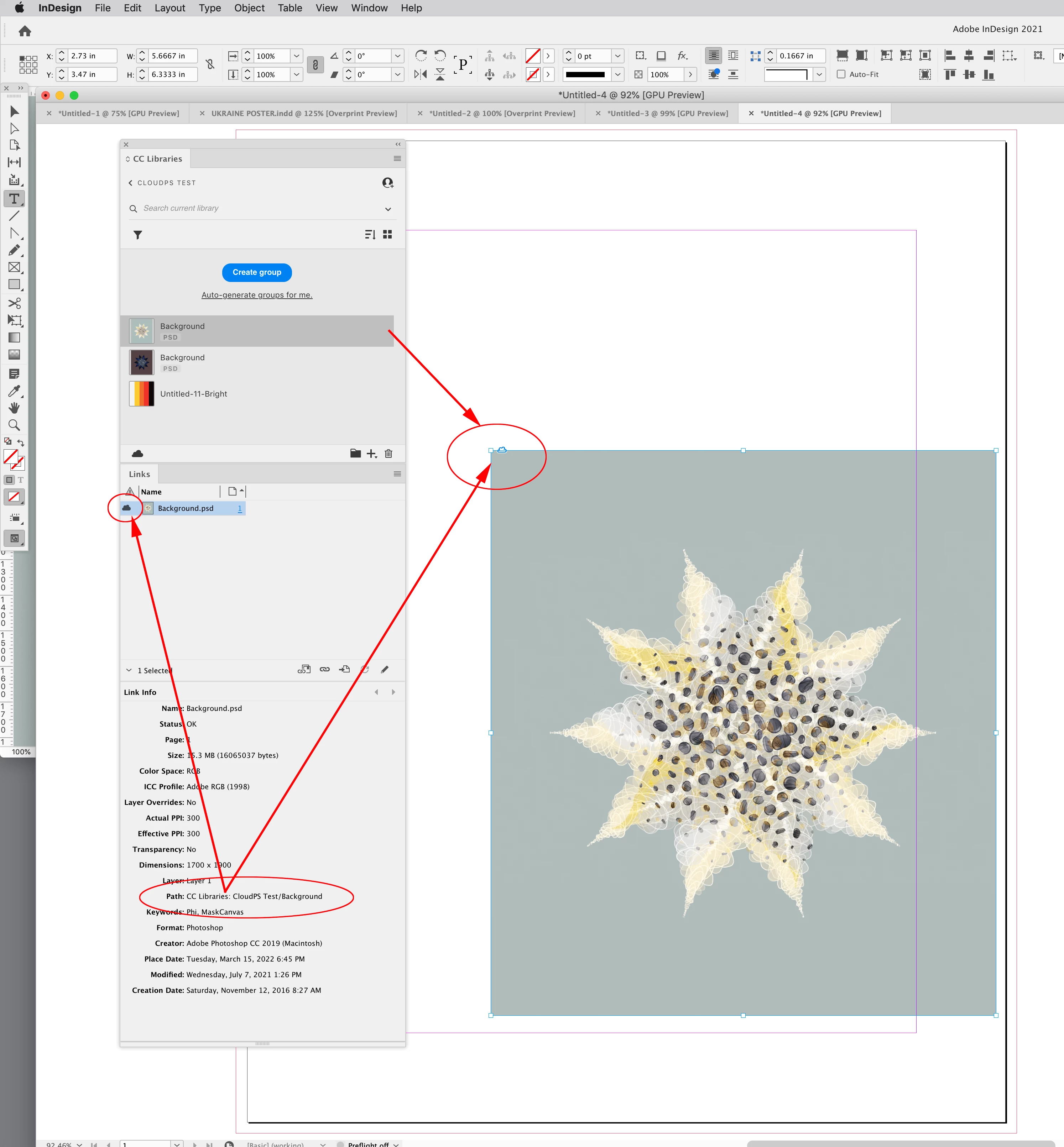Click Edit Original pencil icon
1064x1147 pixels.
click(385, 669)
